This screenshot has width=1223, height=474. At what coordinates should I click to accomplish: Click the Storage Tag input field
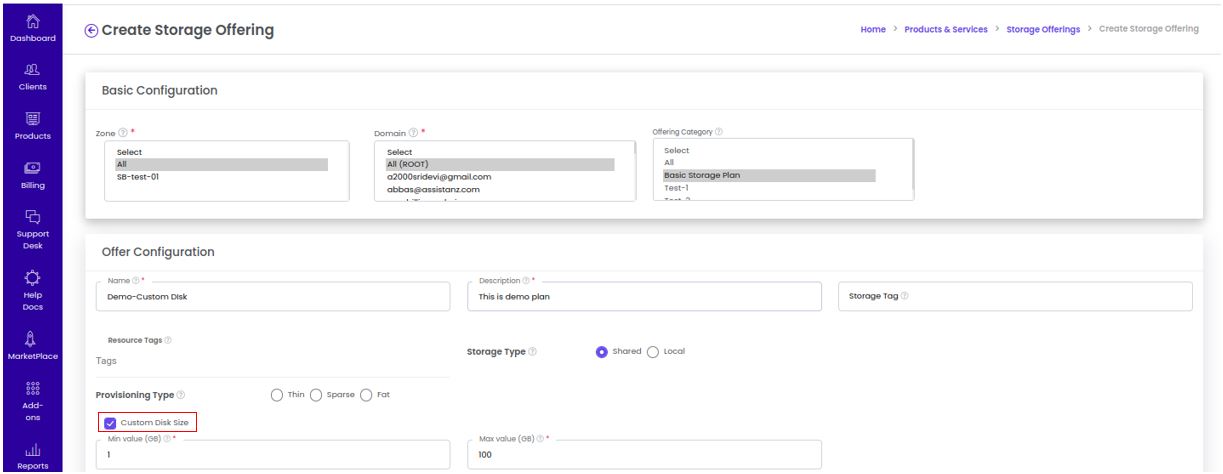pos(1016,296)
